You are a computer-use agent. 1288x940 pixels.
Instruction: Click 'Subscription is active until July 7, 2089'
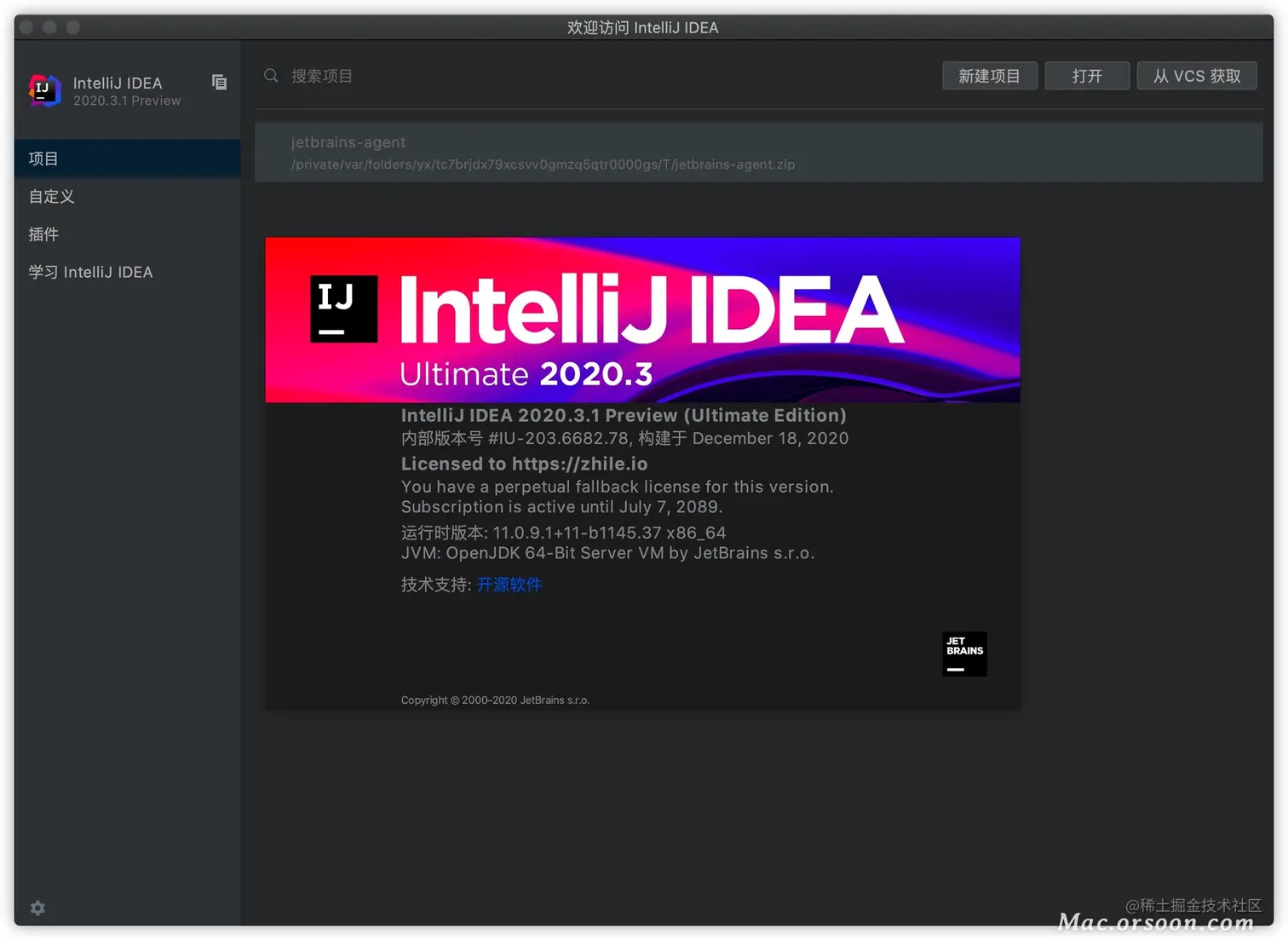tap(561, 507)
